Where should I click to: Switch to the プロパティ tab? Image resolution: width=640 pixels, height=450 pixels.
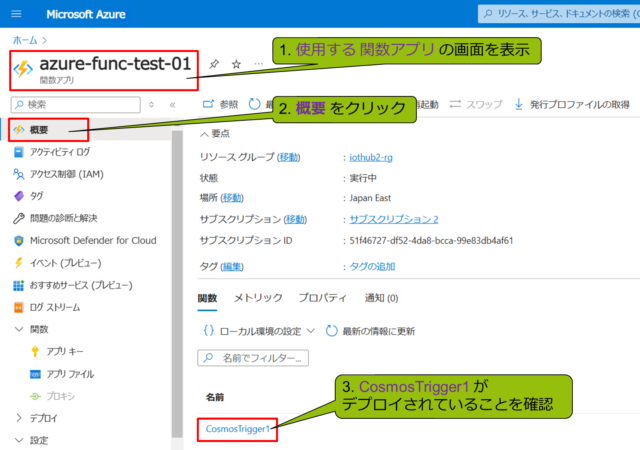coord(322,298)
